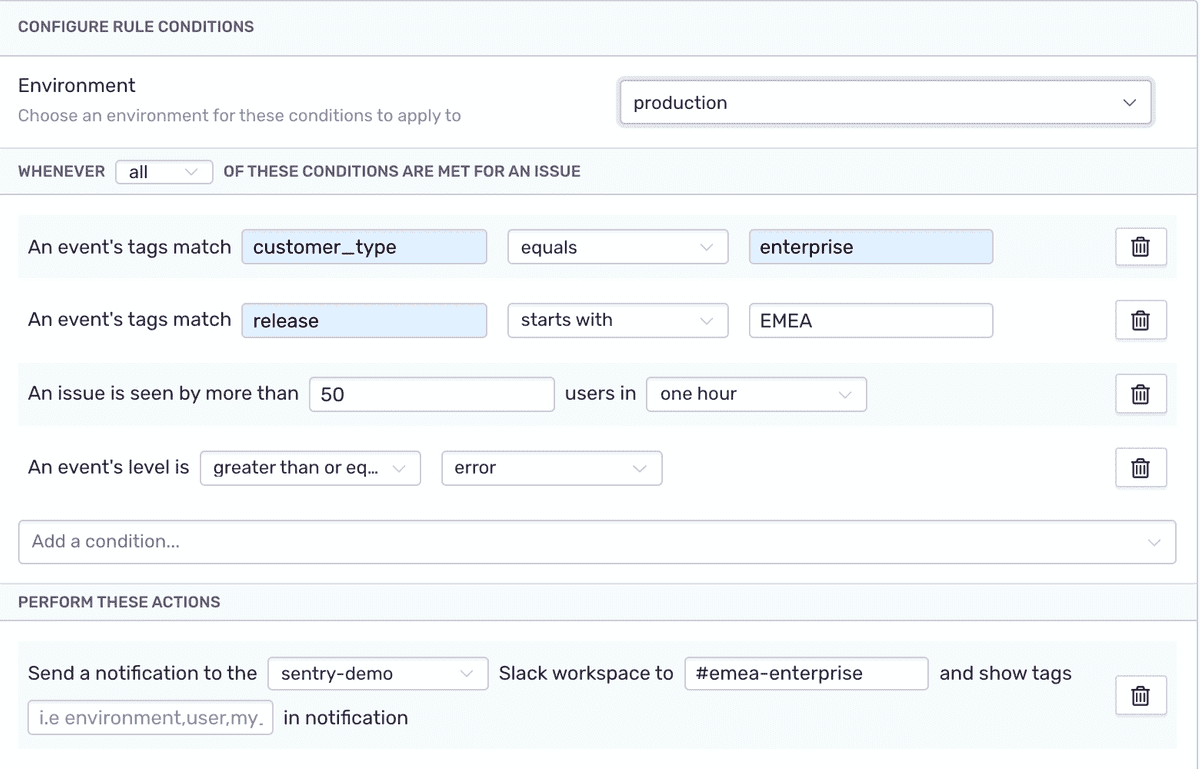Select the sentry-demo workspace dropdown

(377, 673)
